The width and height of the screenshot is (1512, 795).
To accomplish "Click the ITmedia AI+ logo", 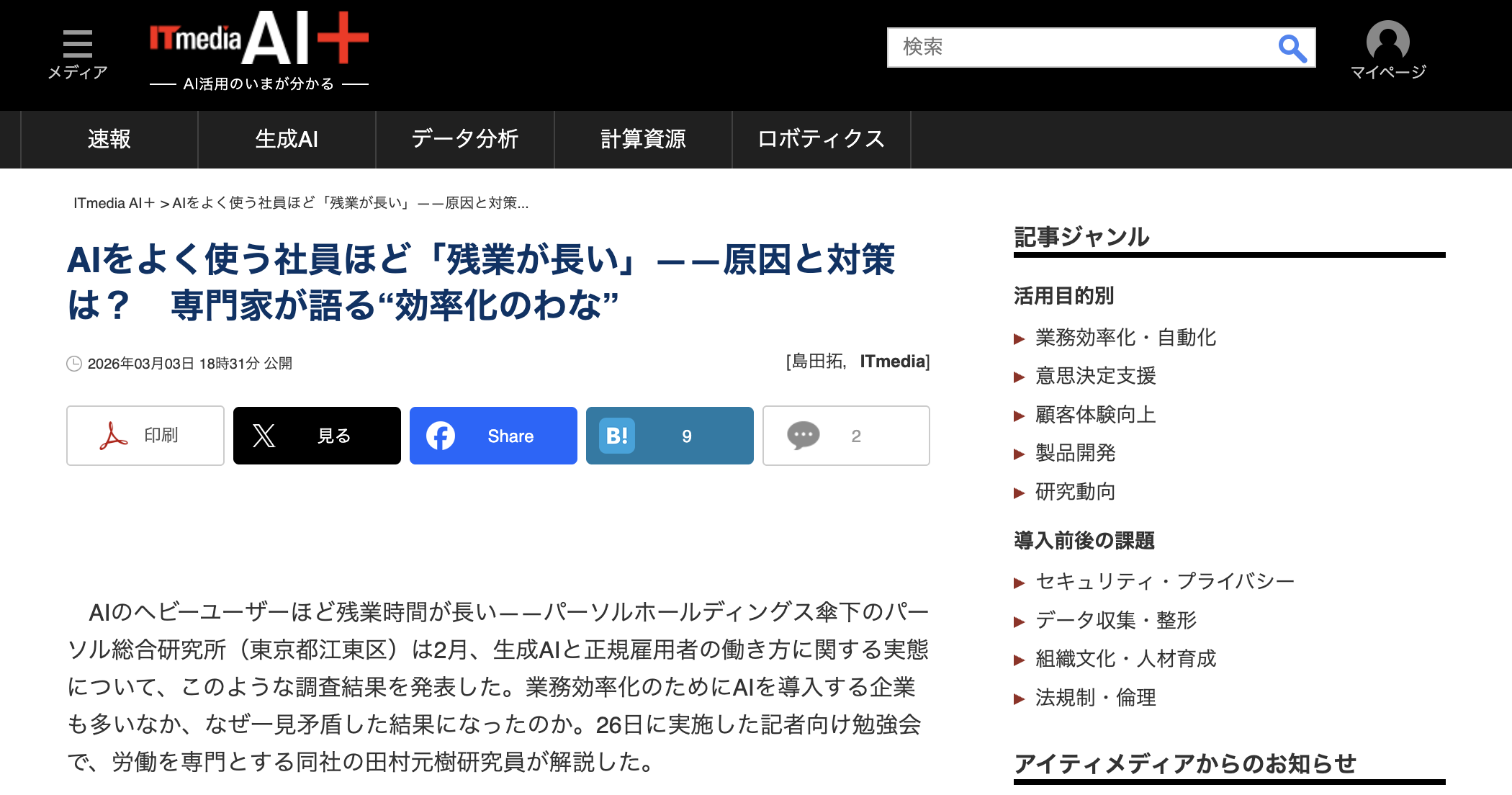I will point(258,40).
